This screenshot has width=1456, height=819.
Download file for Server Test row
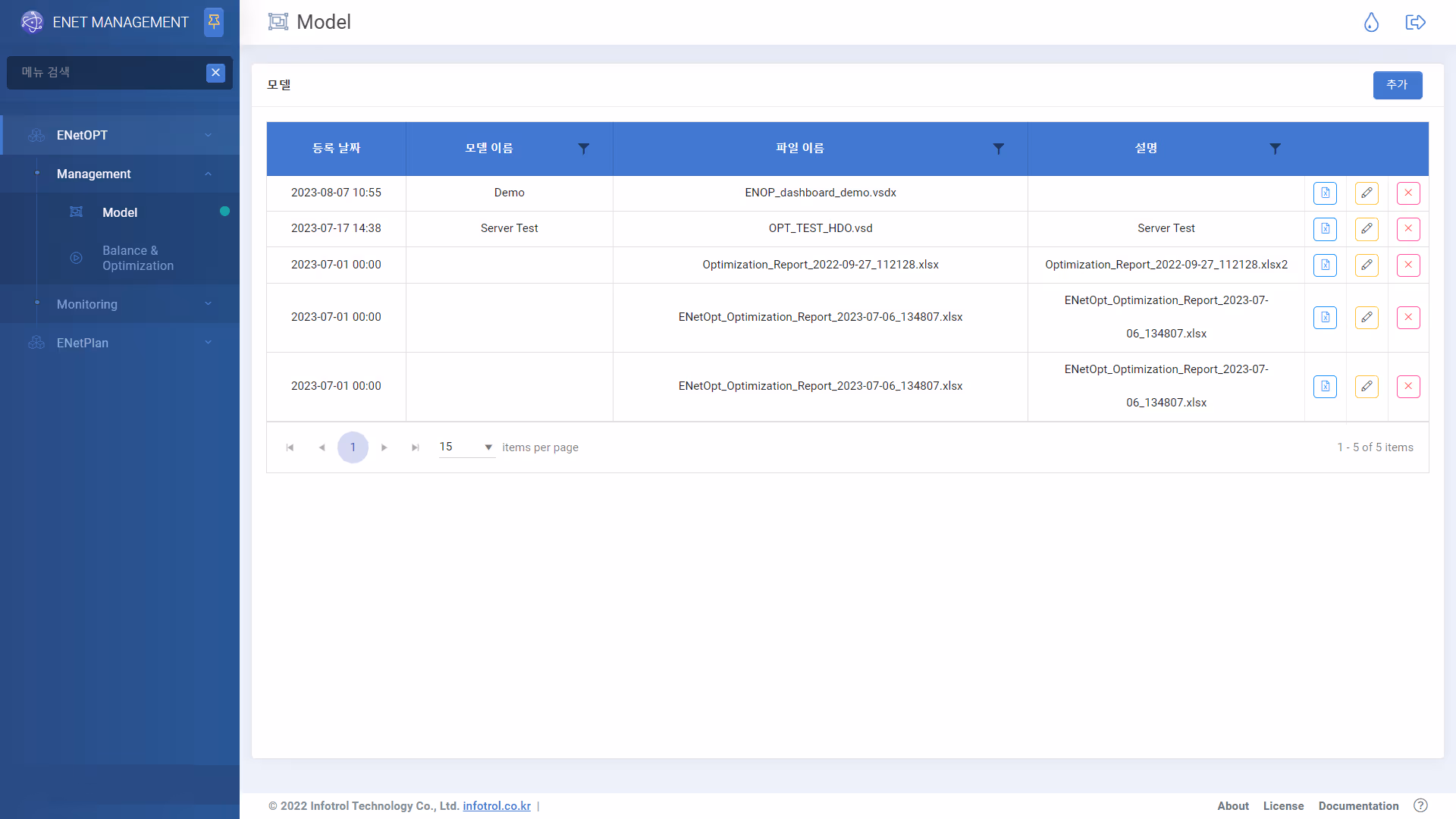tap(1325, 228)
